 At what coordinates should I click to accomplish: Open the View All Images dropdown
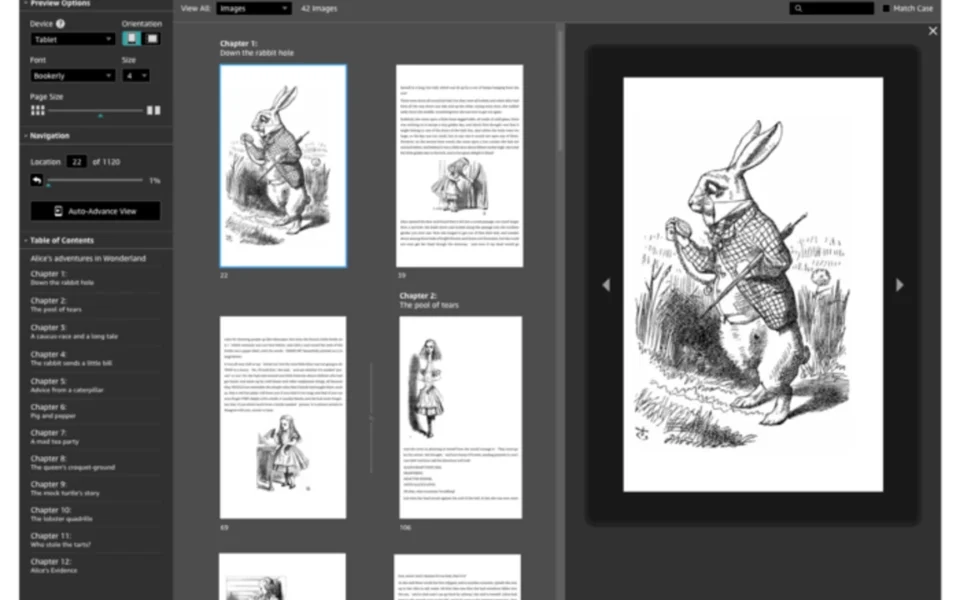(253, 9)
